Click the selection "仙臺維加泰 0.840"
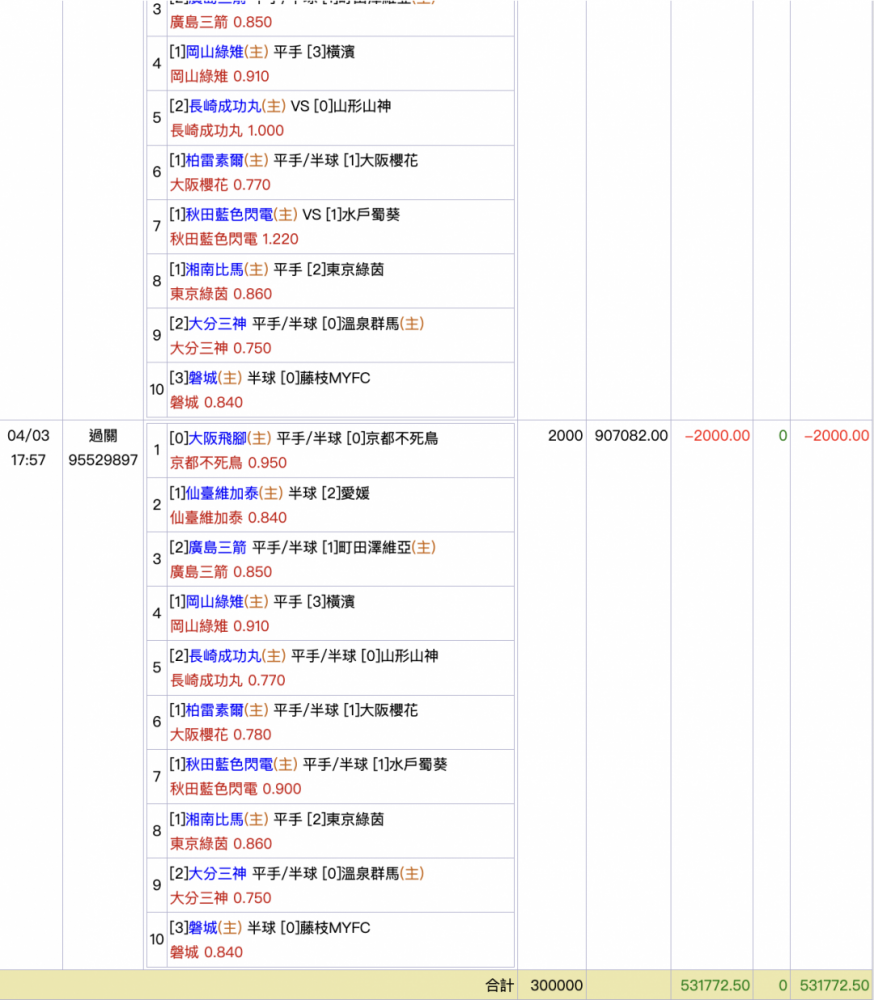Viewport: 874px width, 1000px height. [228, 518]
